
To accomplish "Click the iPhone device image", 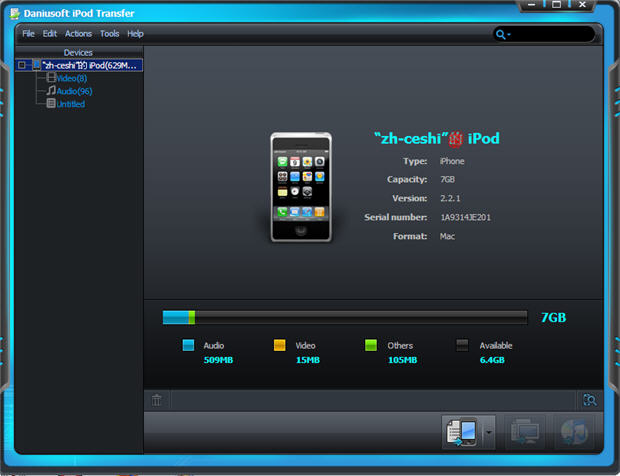I will (301, 187).
